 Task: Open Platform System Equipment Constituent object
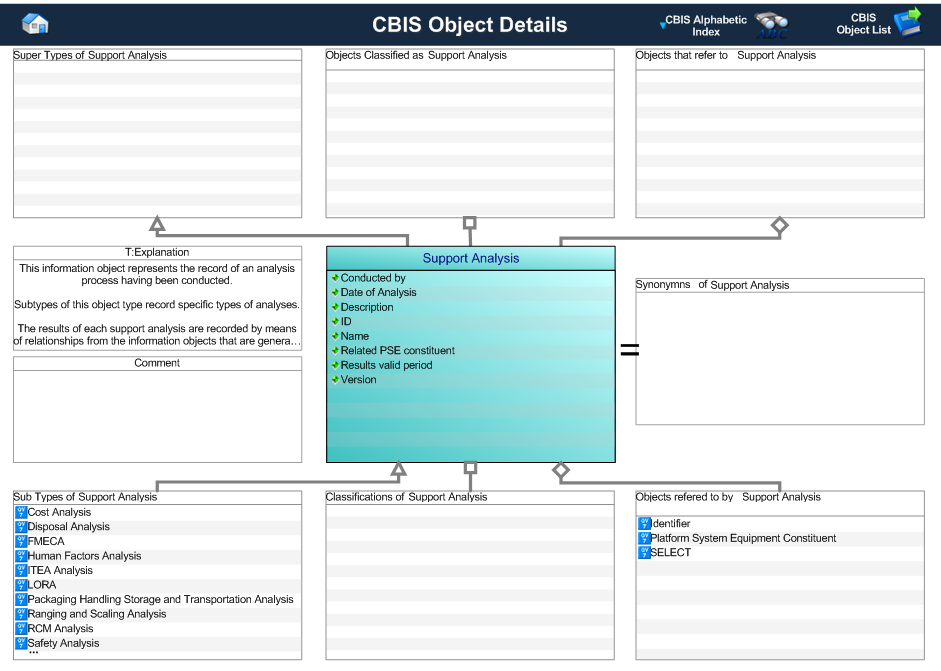pos(744,538)
